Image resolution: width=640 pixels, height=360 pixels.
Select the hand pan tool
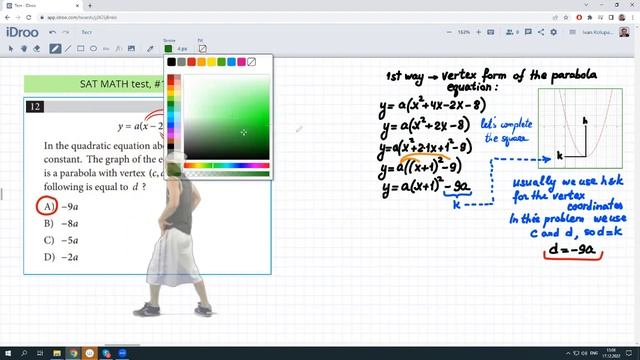coord(24,49)
